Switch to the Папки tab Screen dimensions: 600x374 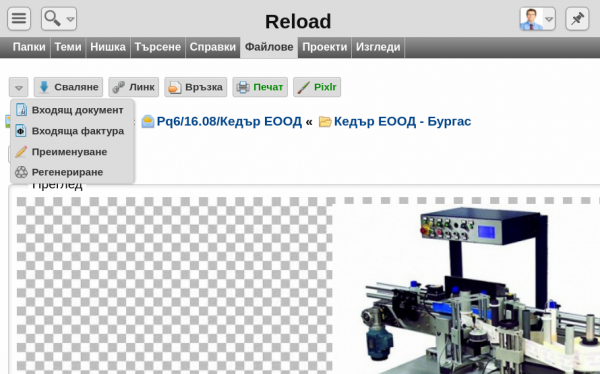pyautogui.click(x=29, y=47)
